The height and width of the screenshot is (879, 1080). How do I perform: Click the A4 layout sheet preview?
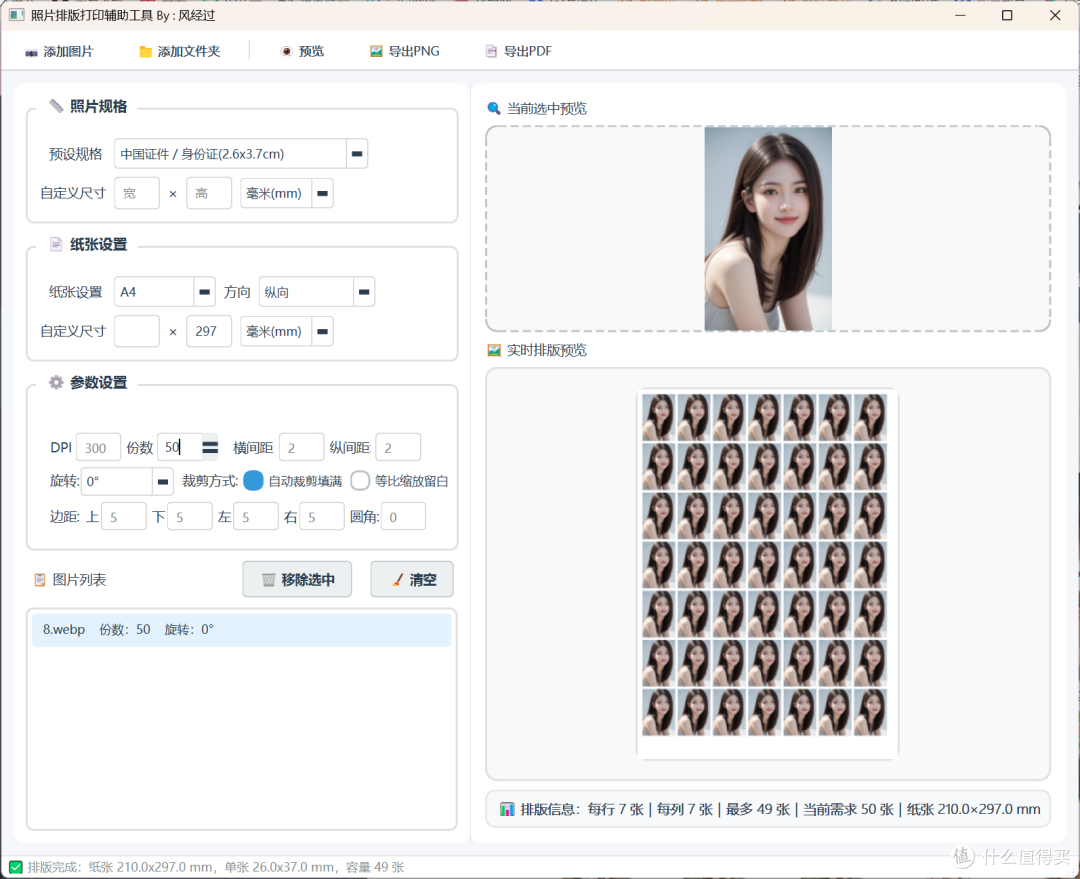767,573
